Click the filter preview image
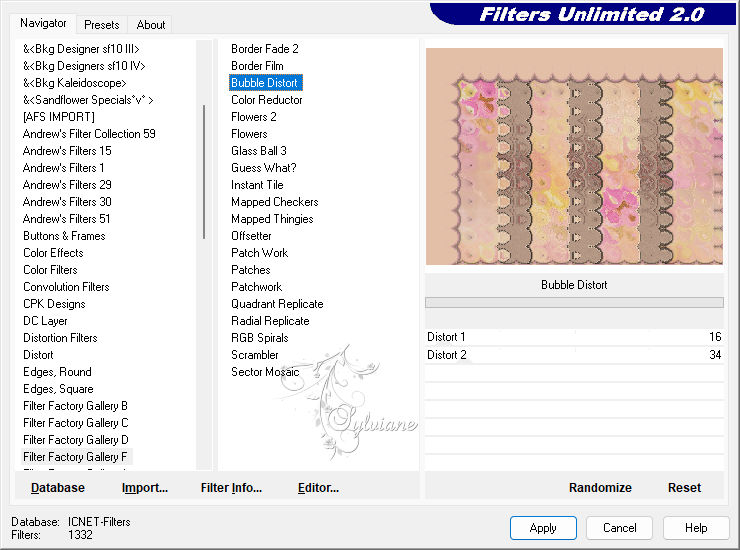 (x=574, y=156)
